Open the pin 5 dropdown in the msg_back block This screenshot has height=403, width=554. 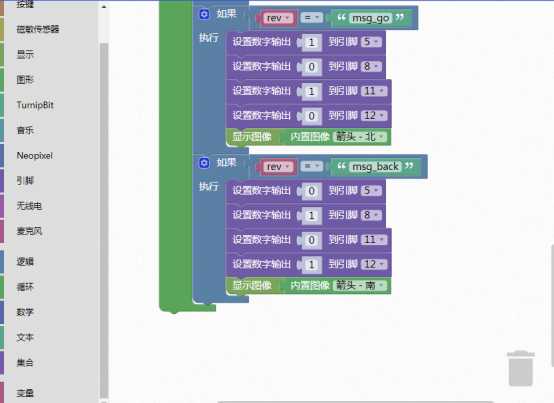click(x=371, y=190)
